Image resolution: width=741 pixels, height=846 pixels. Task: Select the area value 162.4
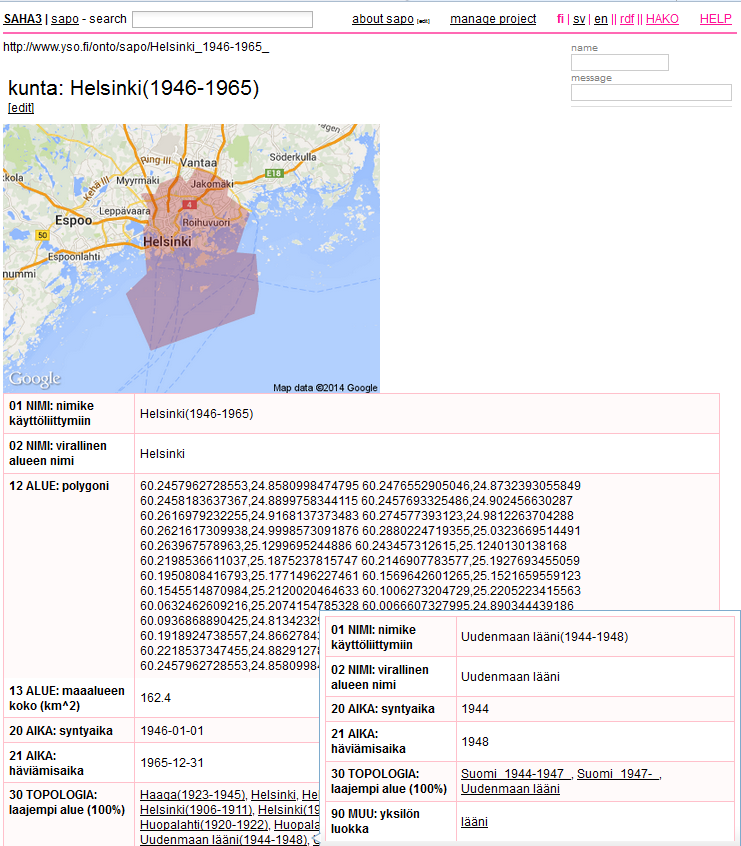click(x=155, y=698)
